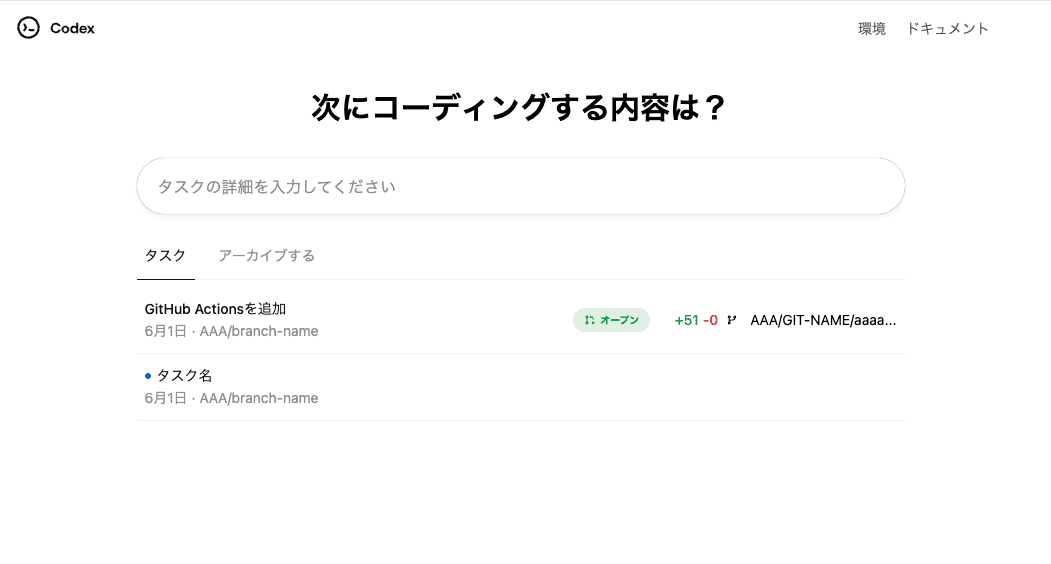This screenshot has height=564, width=1051.
Task: Open the タスク名 task entry
Action: (x=184, y=376)
